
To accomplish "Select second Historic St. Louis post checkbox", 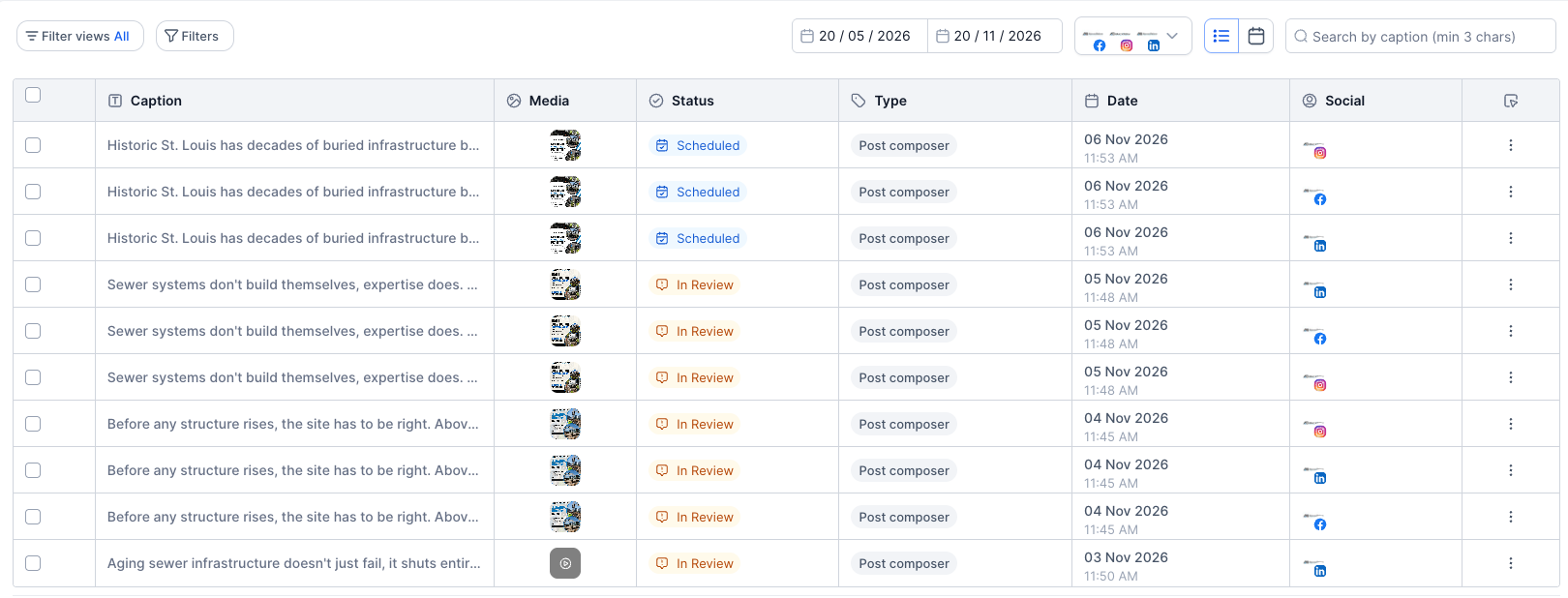I will (x=33, y=192).
